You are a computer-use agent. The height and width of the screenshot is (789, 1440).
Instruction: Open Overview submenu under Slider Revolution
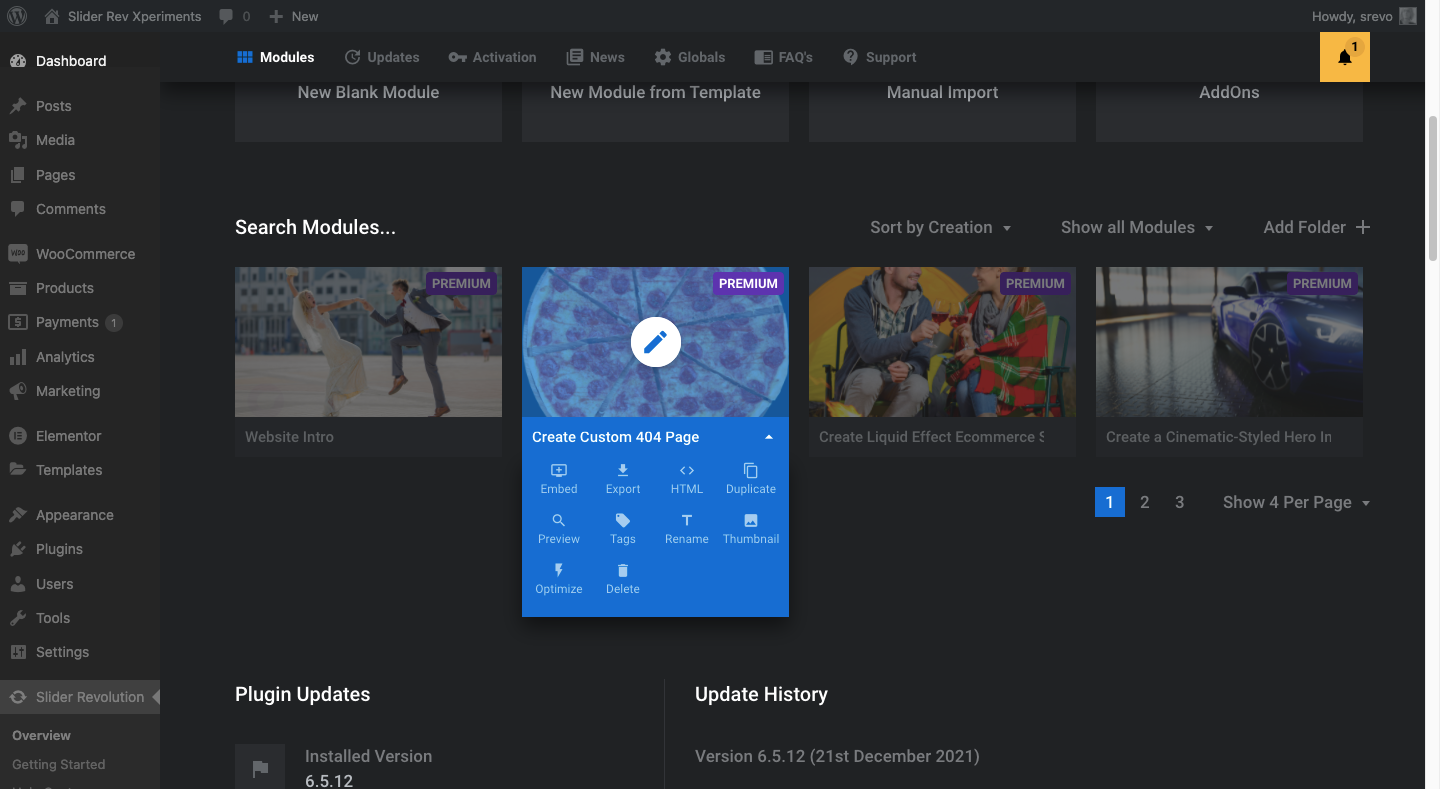41,735
